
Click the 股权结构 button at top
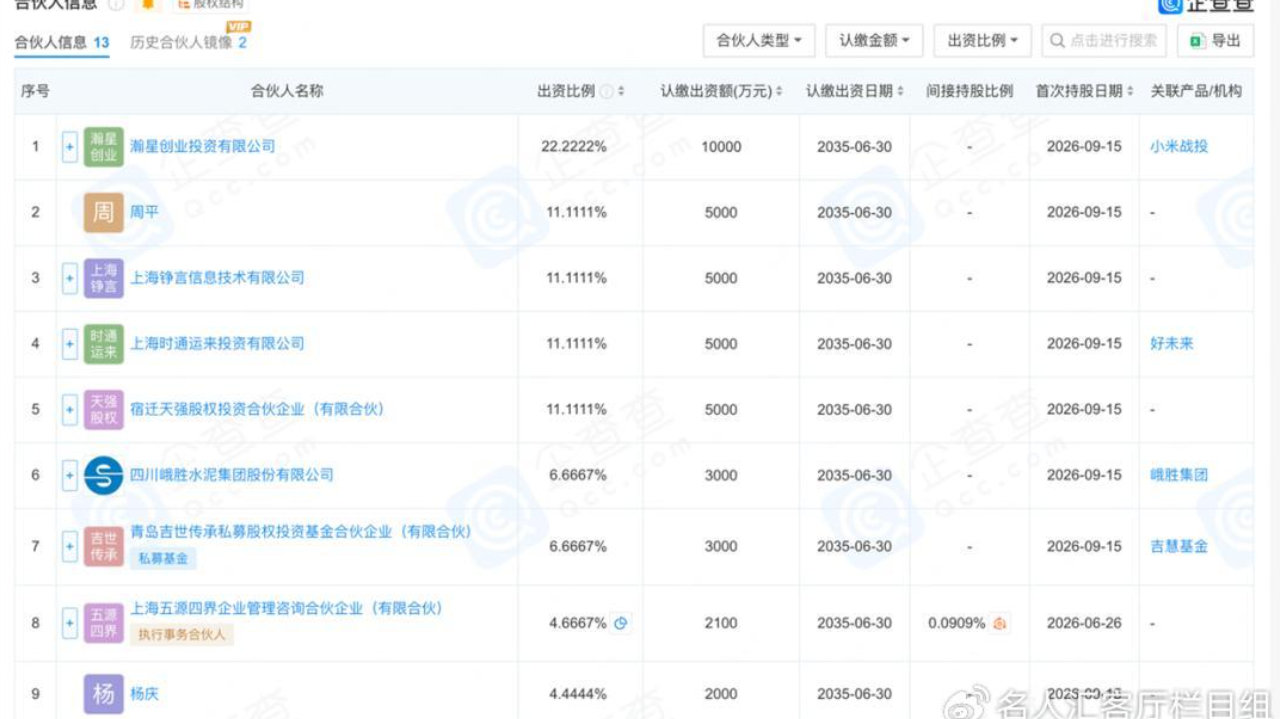210,6
